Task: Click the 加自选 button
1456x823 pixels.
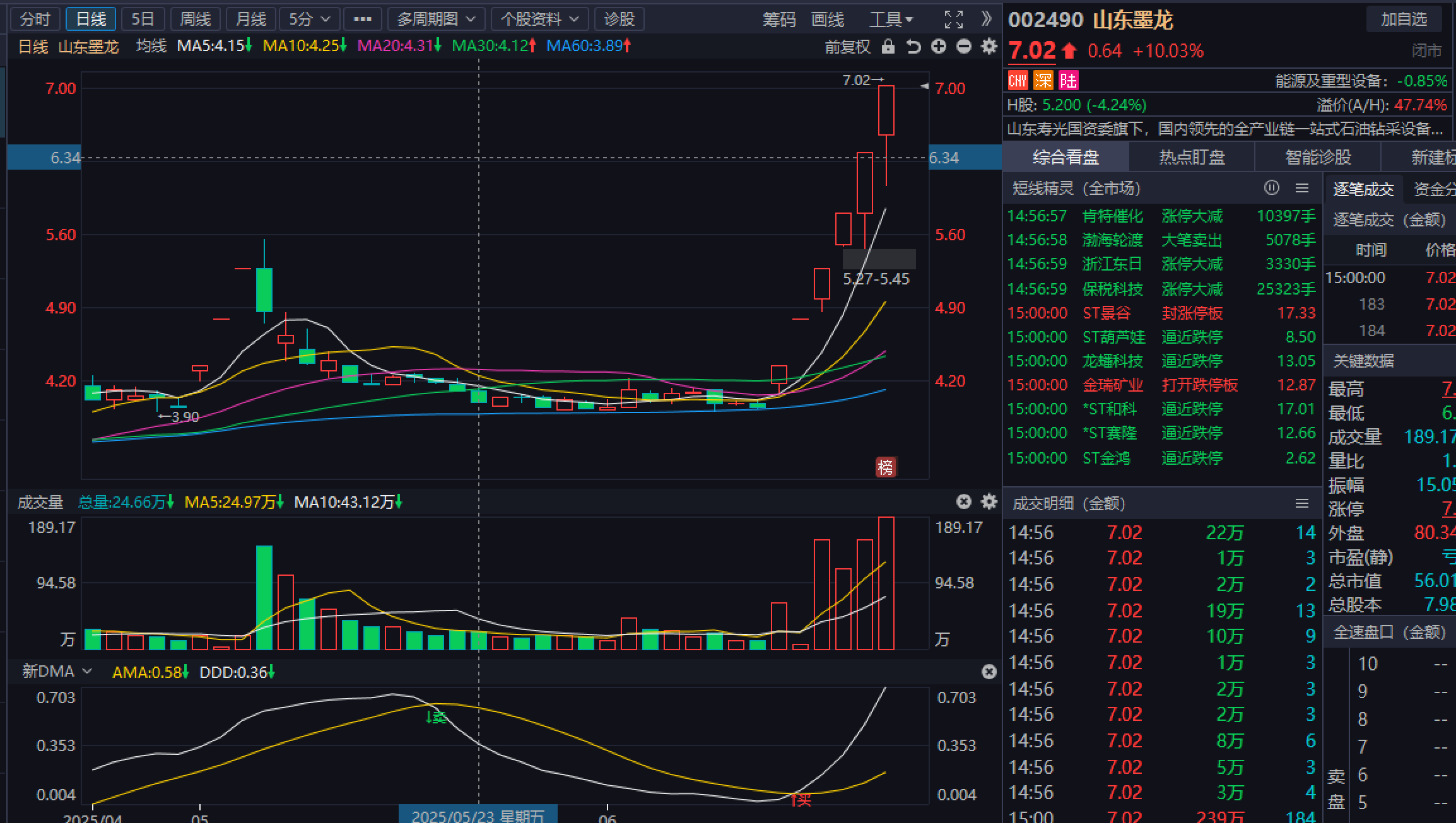Action: click(1404, 20)
